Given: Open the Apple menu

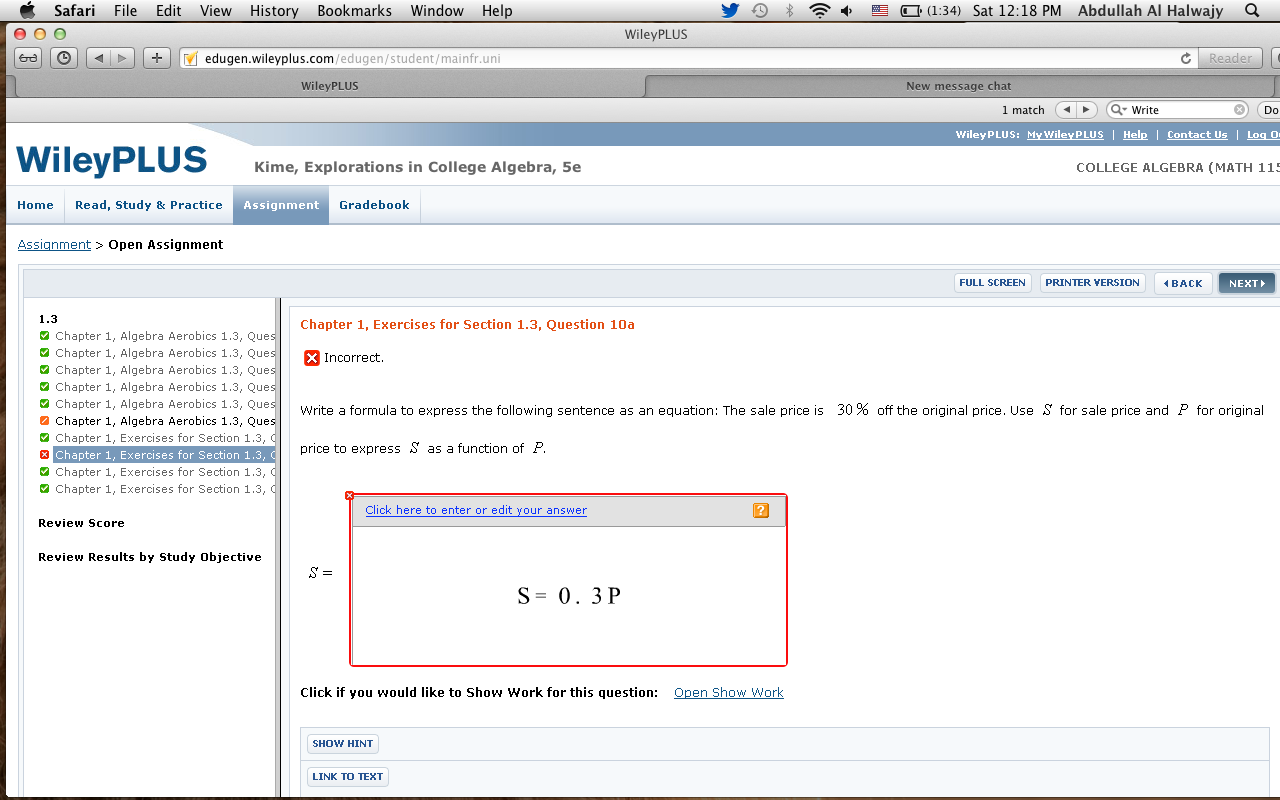Looking at the screenshot, I should click(x=27, y=11).
